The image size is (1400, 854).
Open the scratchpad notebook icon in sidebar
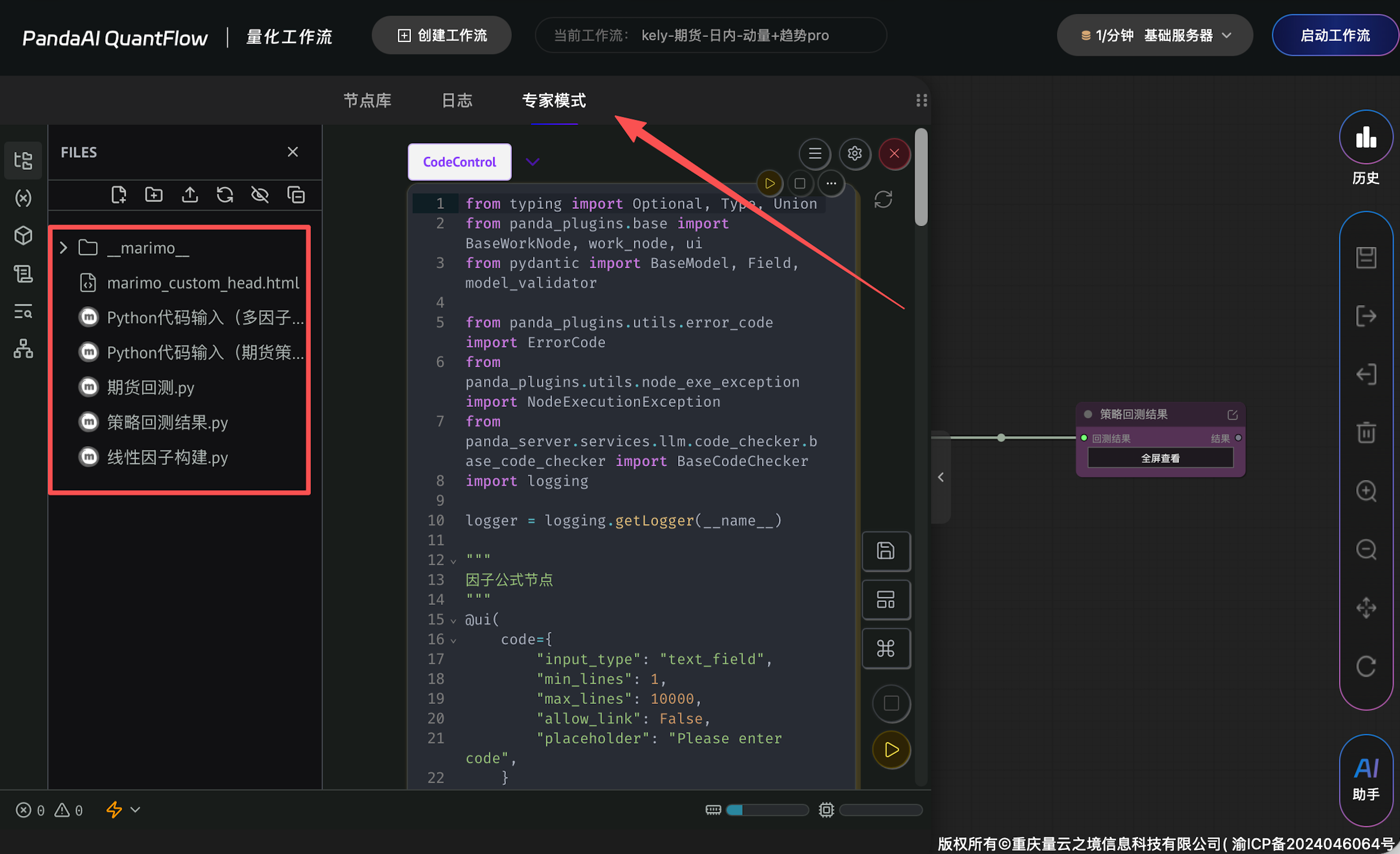pos(23,273)
